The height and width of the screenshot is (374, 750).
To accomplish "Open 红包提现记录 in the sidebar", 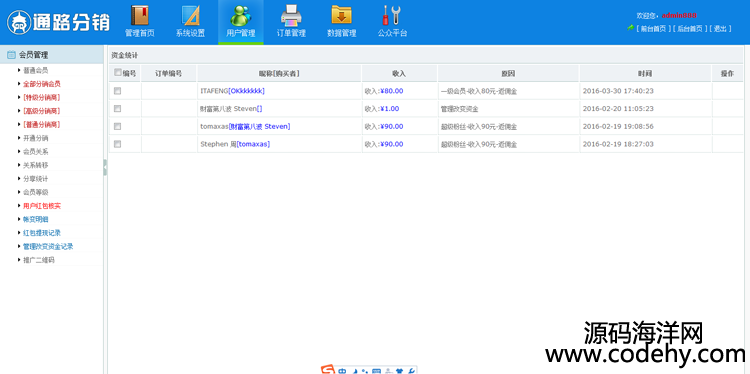I will 42,233.
